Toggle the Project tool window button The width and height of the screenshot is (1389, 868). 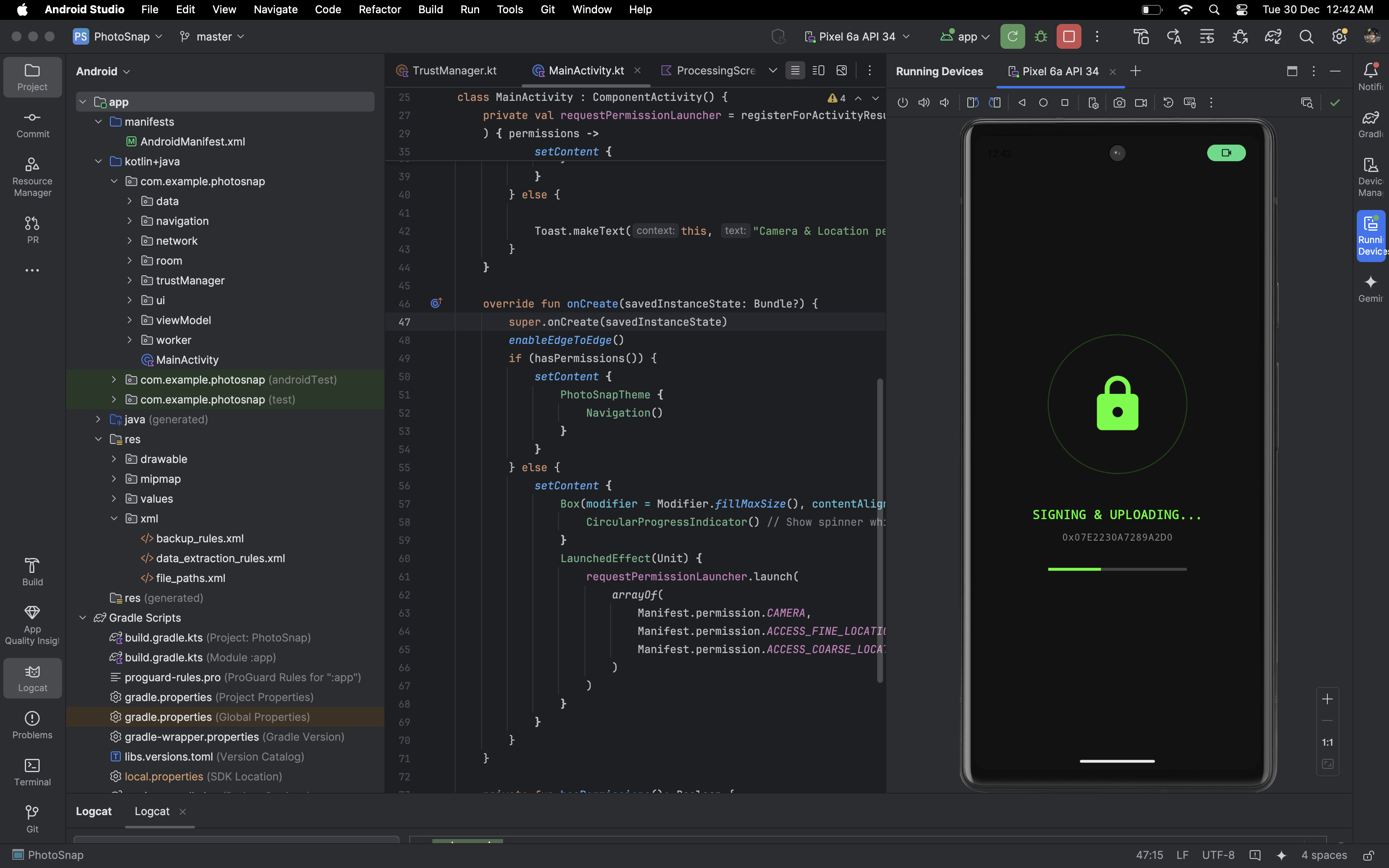(33, 77)
